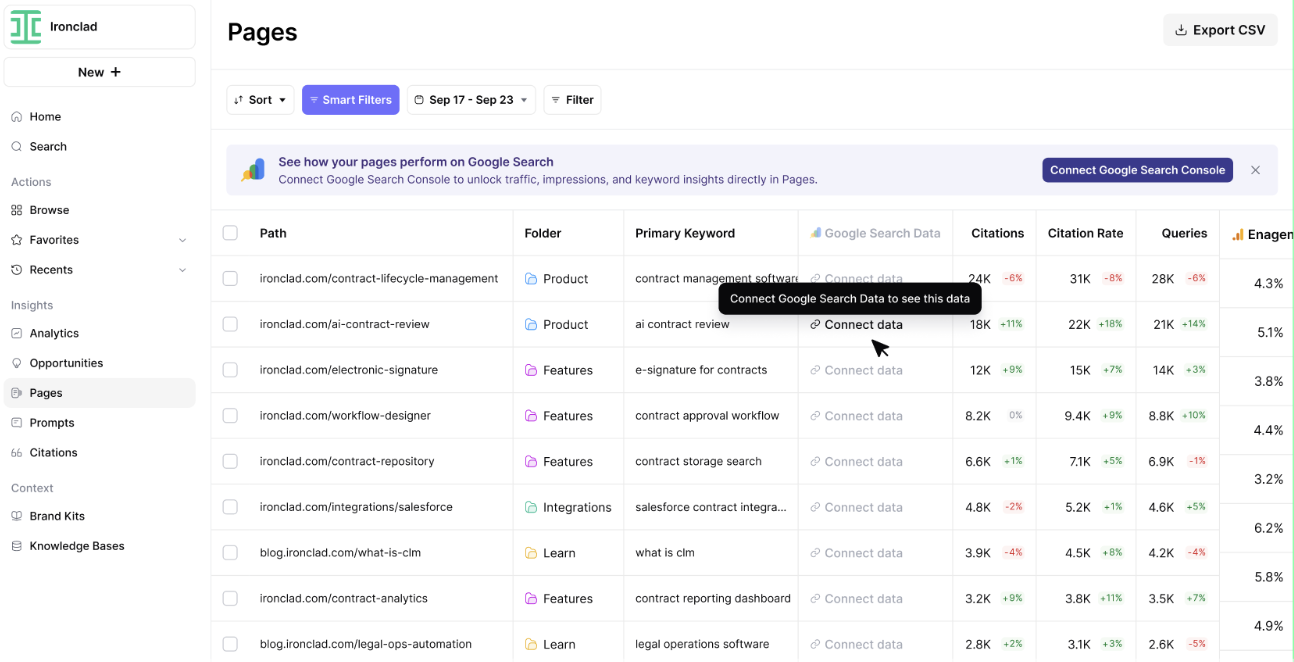Image resolution: width=1294 pixels, height=662 pixels.
Task: Click the Home house icon in sidebar
Action: [16, 117]
